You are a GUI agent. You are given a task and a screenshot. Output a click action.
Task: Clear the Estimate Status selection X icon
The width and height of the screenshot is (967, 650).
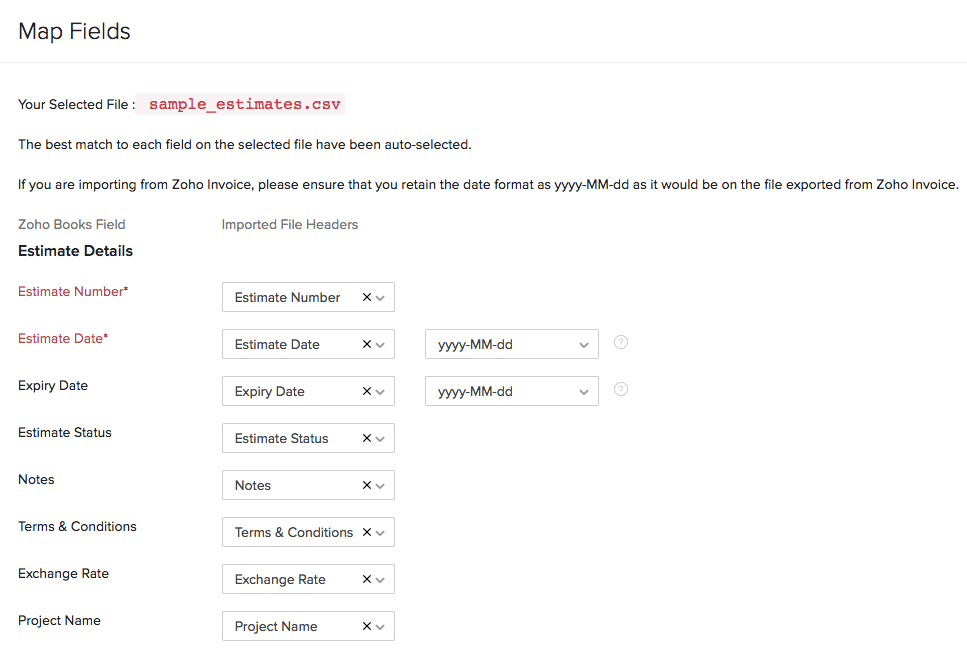click(x=367, y=438)
